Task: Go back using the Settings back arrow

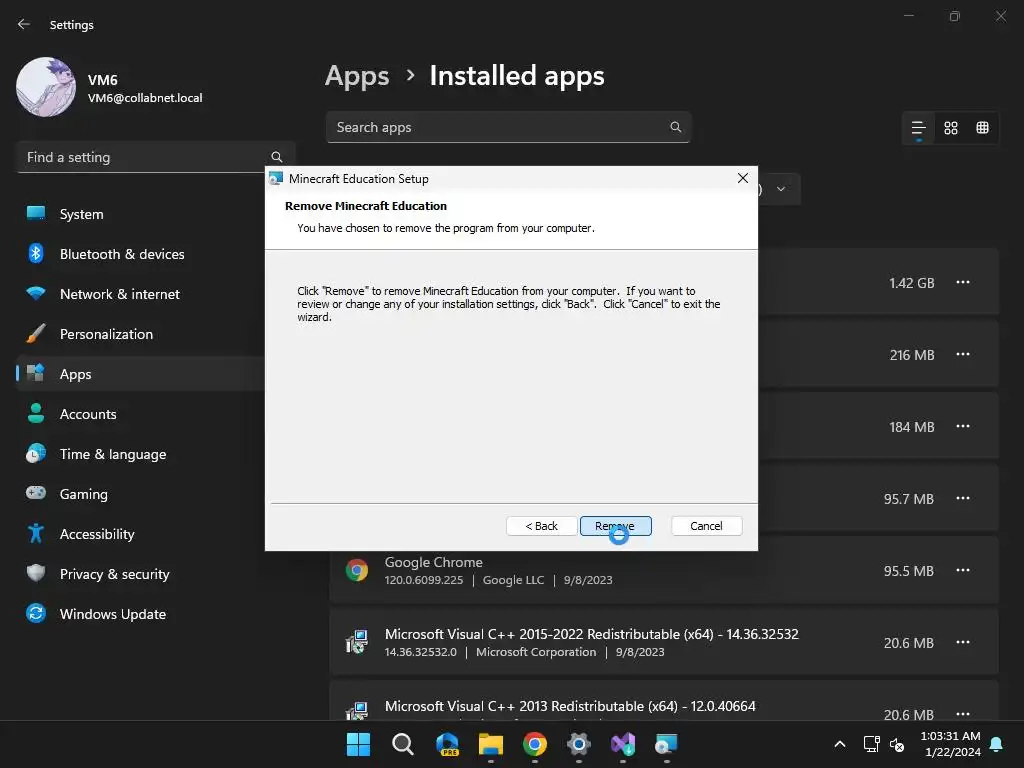Action: point(24,24)
